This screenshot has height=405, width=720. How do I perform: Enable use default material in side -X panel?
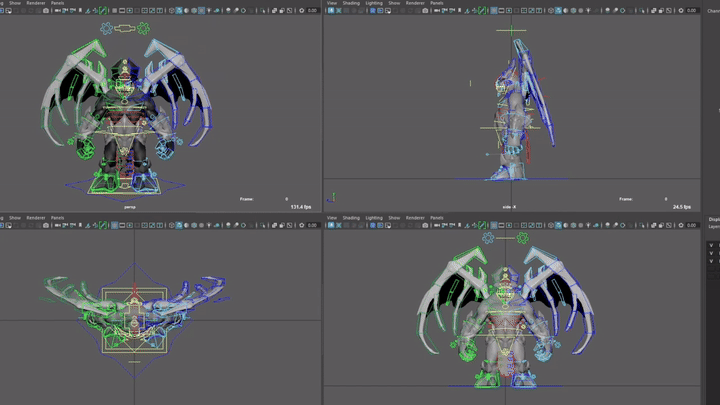coord(566,10)
